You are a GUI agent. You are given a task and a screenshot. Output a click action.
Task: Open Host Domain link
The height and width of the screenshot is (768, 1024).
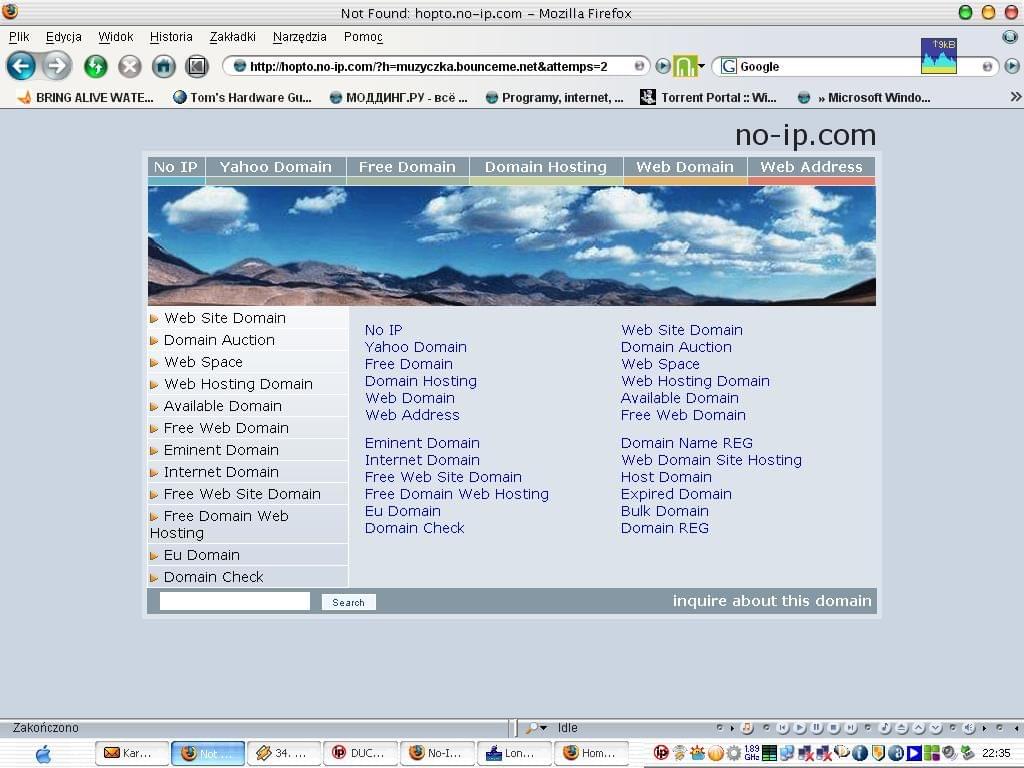point(665,477)
